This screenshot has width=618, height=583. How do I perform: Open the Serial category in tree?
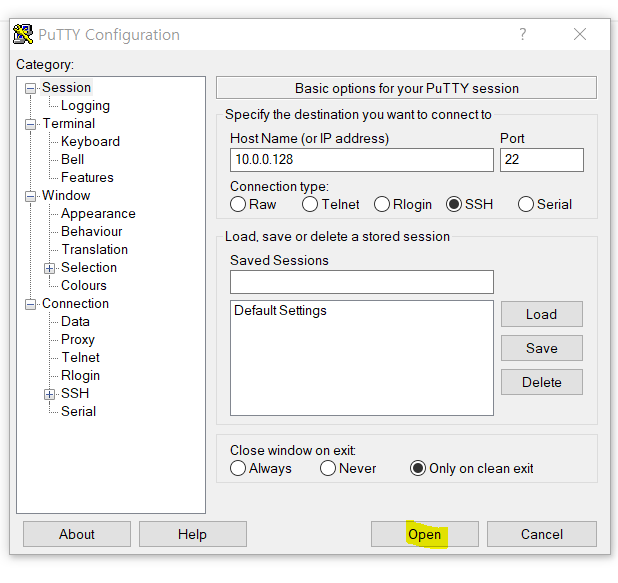click(78, 412)
